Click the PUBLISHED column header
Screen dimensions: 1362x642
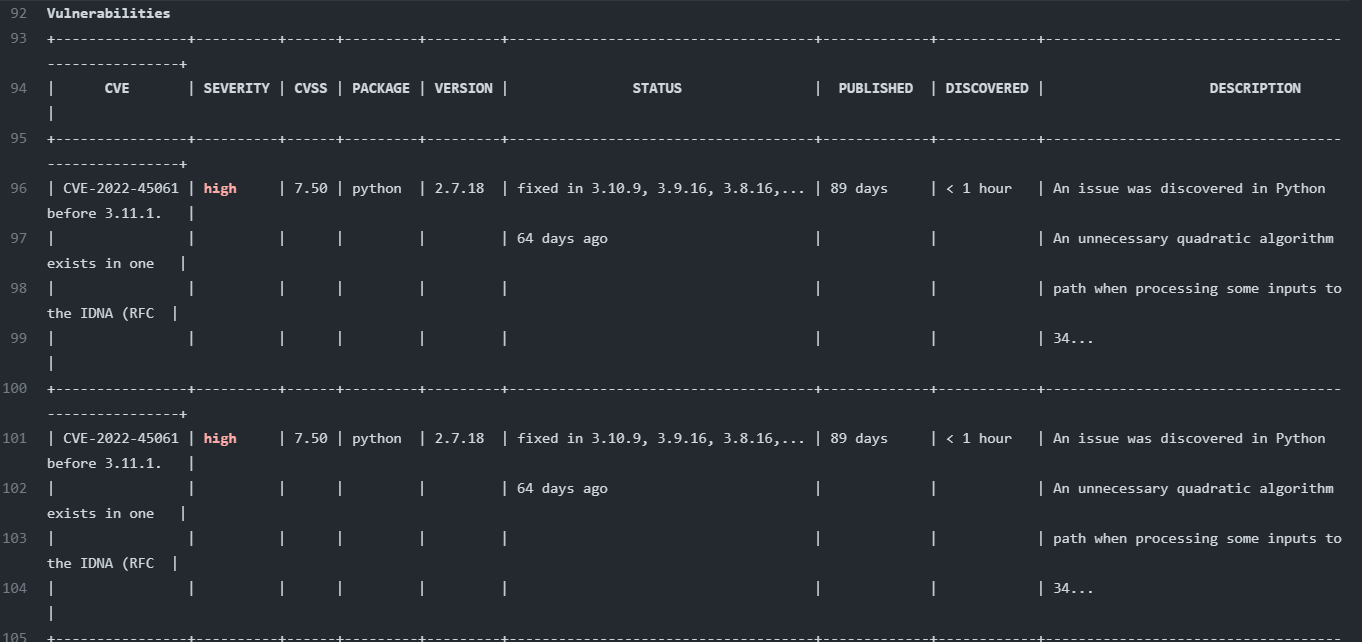tap(875, 88)
